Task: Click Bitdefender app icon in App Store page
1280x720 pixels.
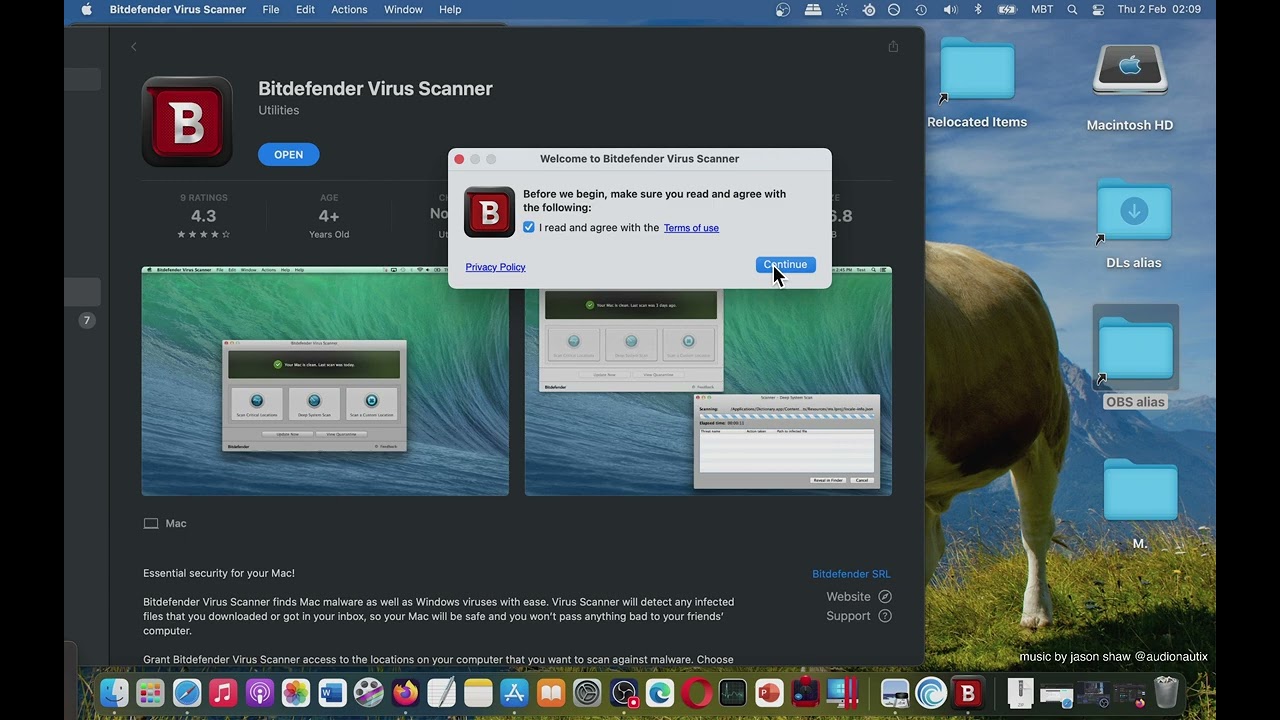Action: pos(187,121)
